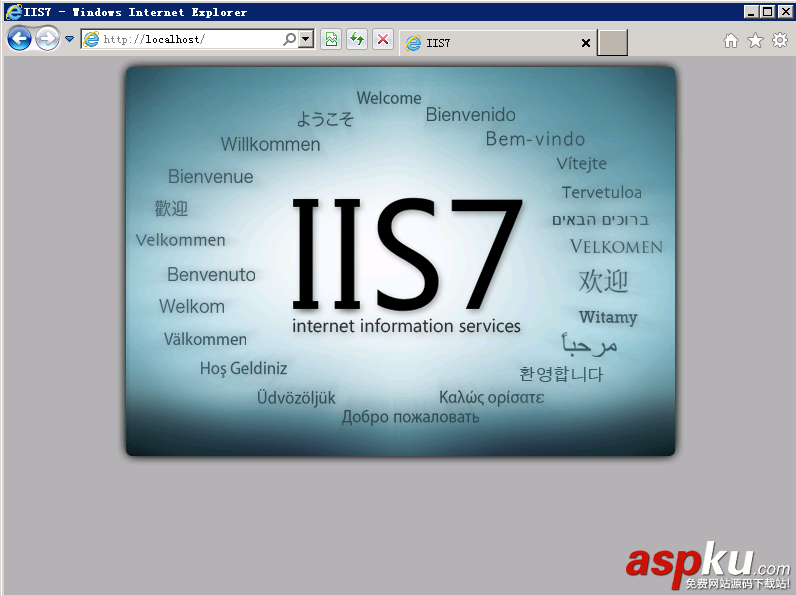Expand the address bar autocomplete dropdown
The height and width of the screenshot is (596, 796).
pyautogui.click(x=306, y=39)
